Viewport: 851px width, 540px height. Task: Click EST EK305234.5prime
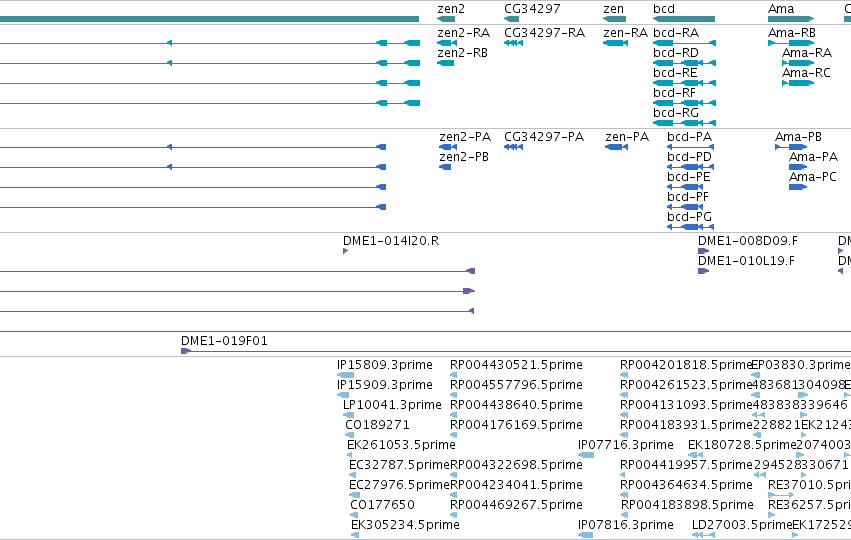click(355, 536)
